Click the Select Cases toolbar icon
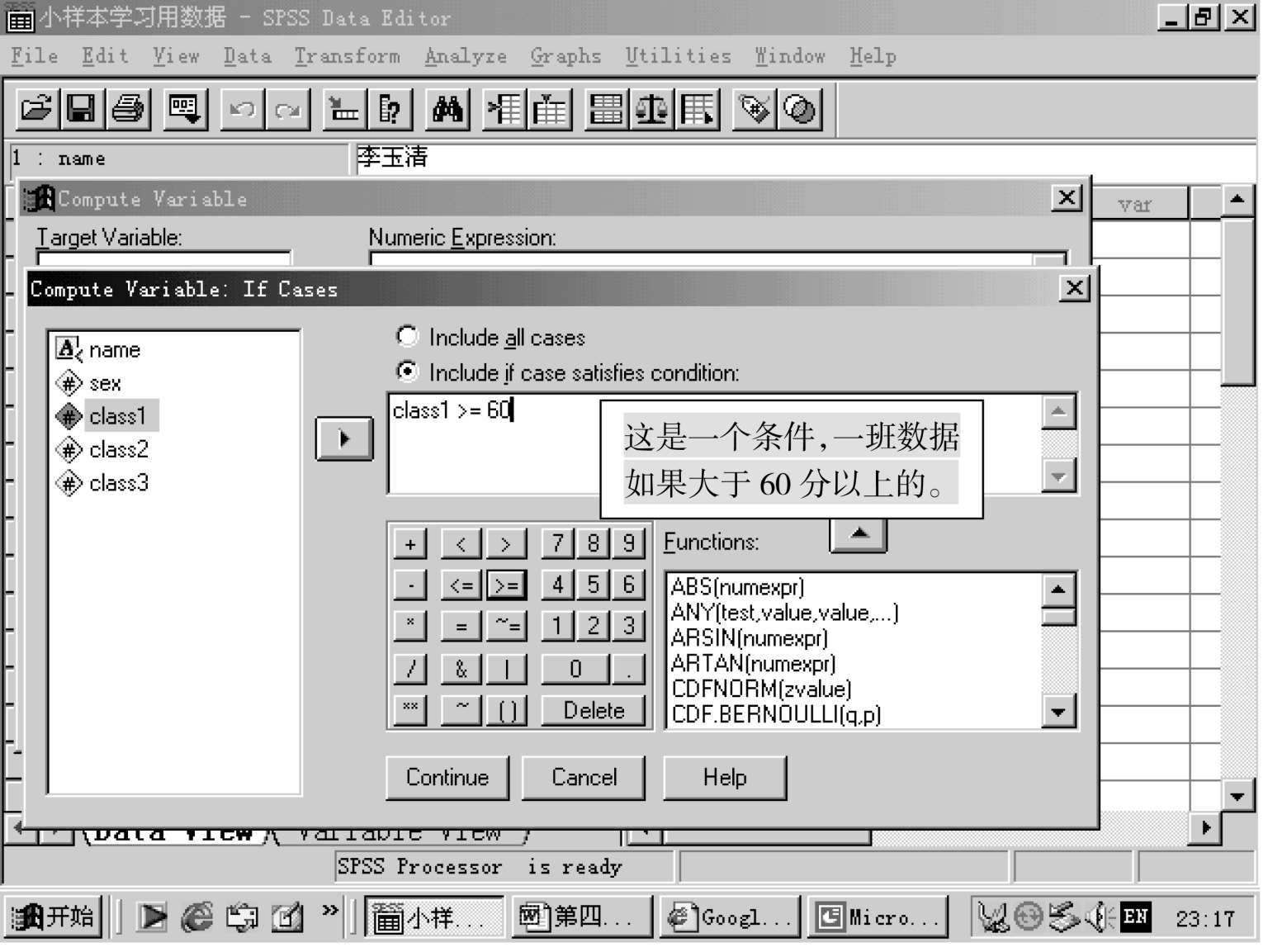The image size is (1268, 952). tap(698, 109)
